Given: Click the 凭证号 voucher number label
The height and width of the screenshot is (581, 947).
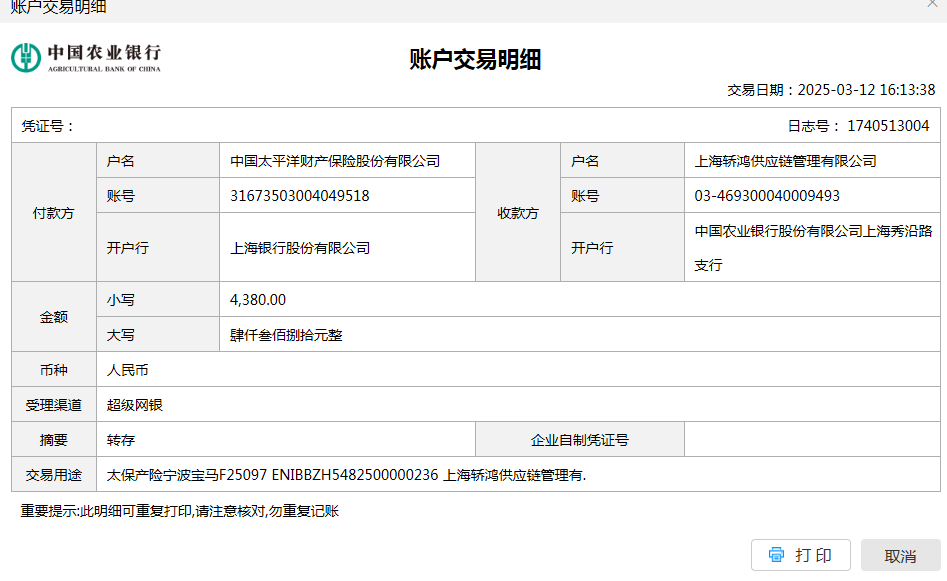Looking at the screenshot, I should coord(48,126).
